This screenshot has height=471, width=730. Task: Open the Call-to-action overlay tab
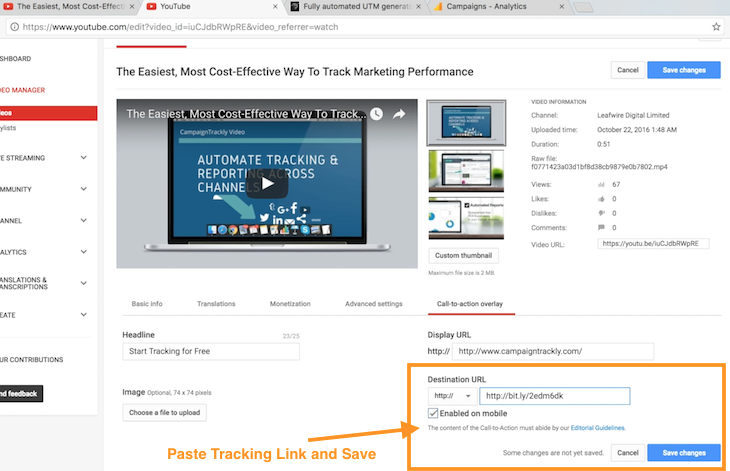coord(470,303)
